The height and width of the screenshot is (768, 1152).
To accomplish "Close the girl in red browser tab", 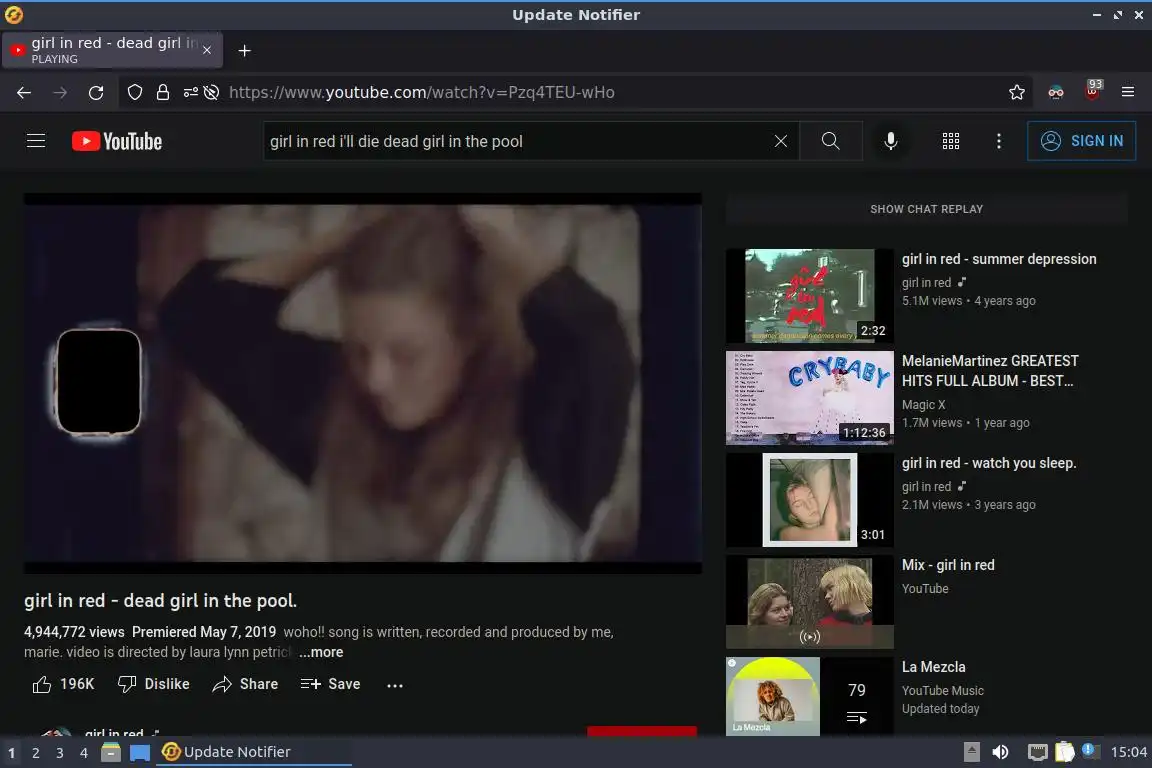I will 207,50.
